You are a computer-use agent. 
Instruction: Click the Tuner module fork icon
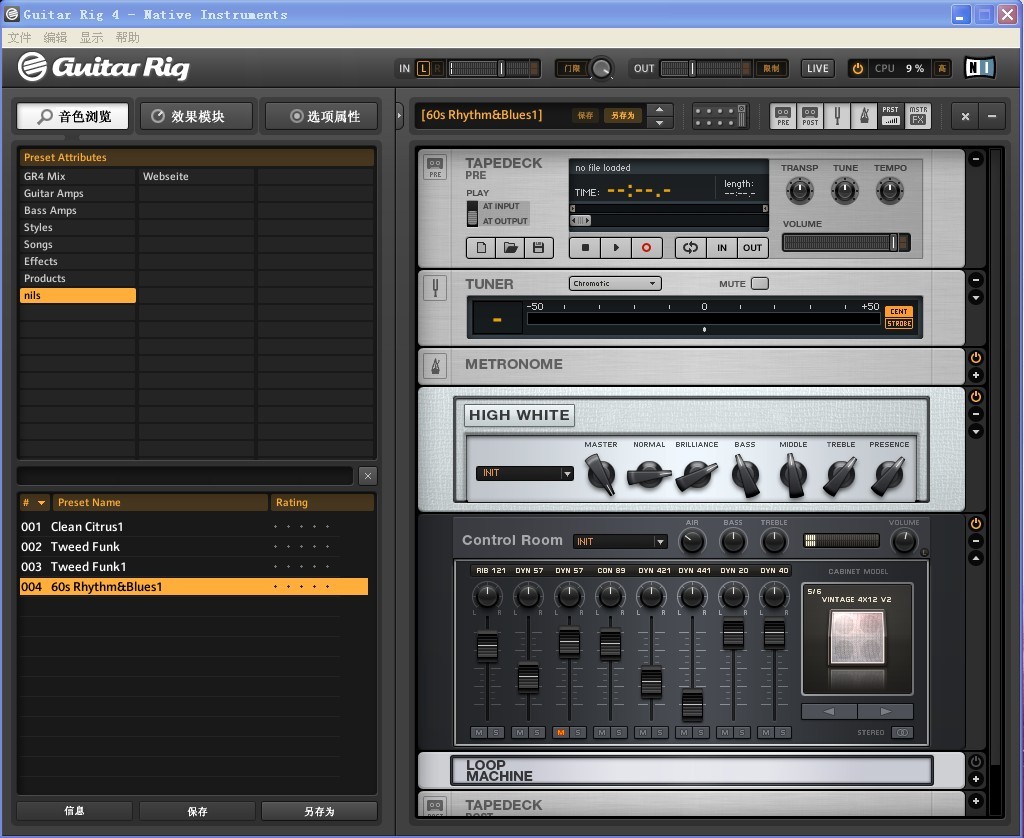(x=435, y=287)
